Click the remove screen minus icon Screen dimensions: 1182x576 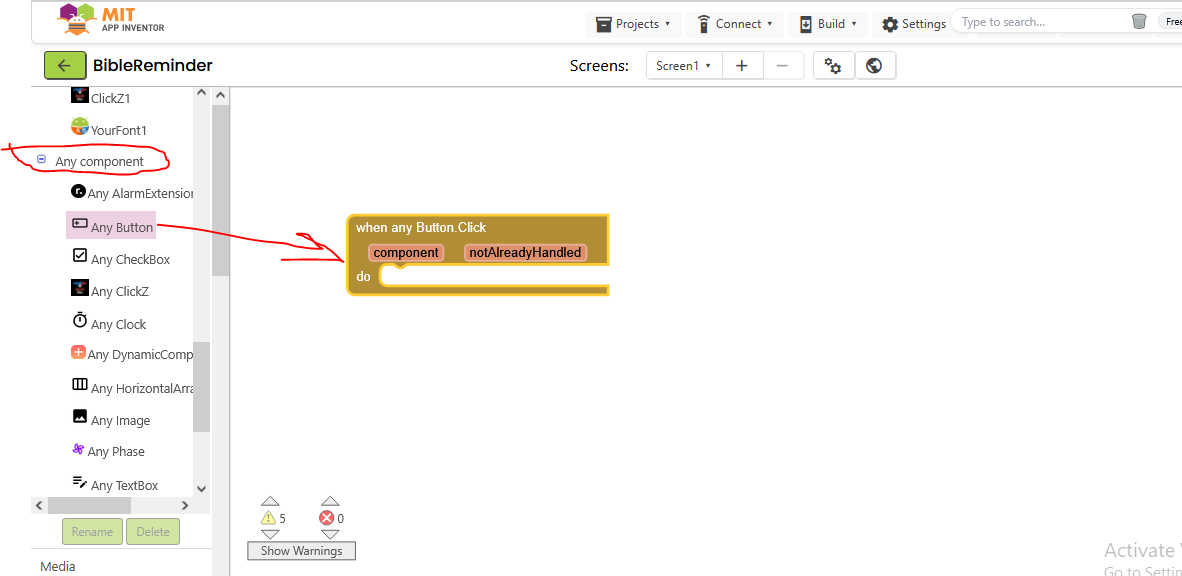pos(782,66)
